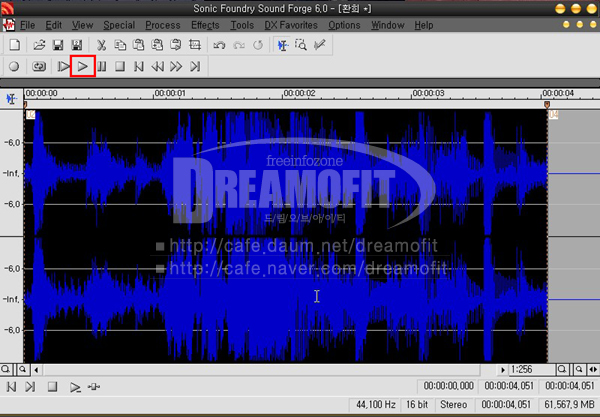
Task: Click the data window Stop button
Action: (52, 387)
